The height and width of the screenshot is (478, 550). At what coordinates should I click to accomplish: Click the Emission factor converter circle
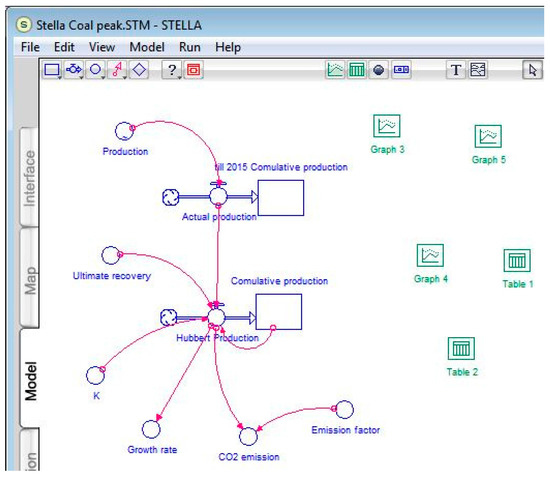pyautogui.click(x=344, y=410)
